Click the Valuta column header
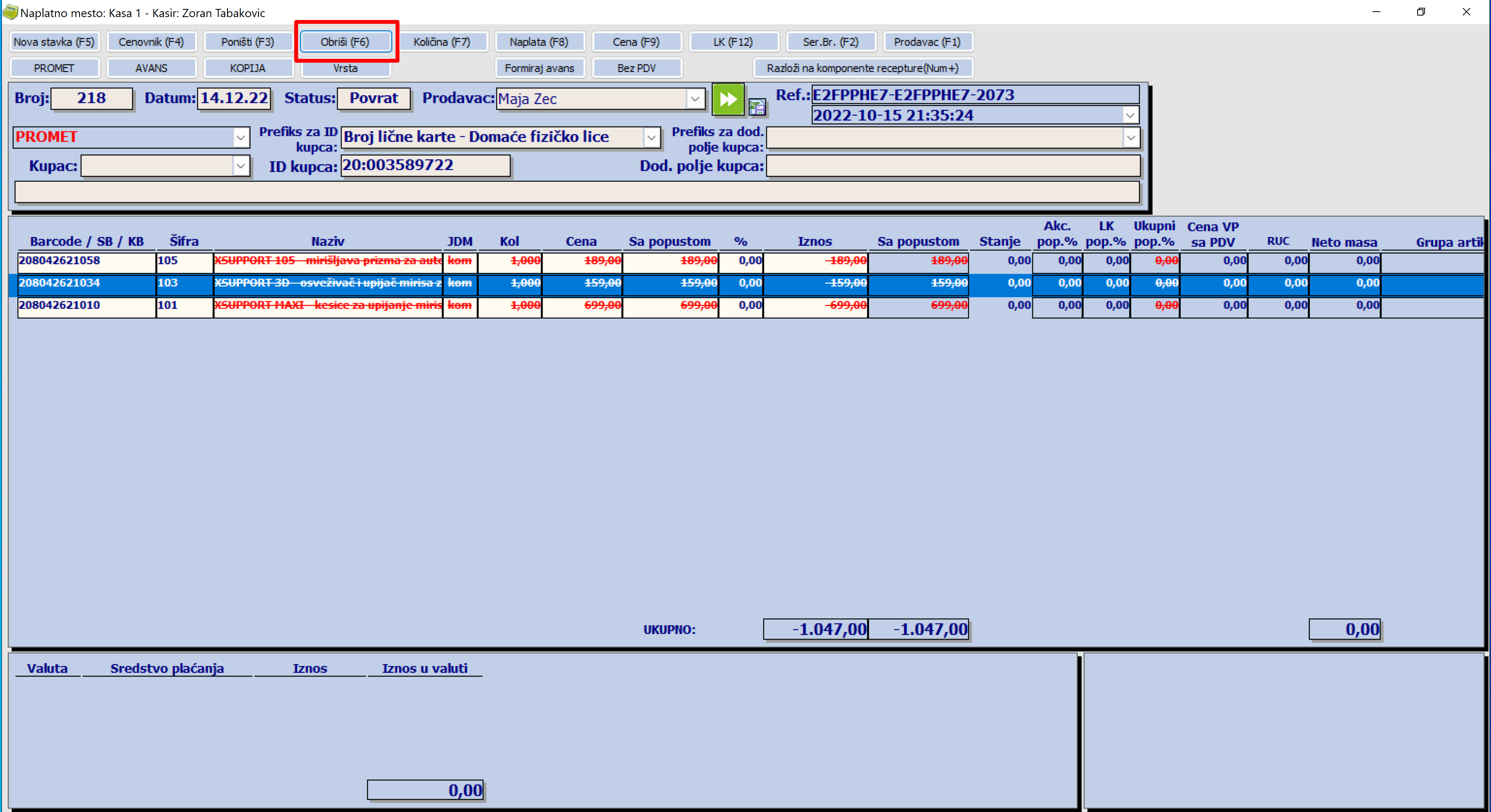 point(47,668)
